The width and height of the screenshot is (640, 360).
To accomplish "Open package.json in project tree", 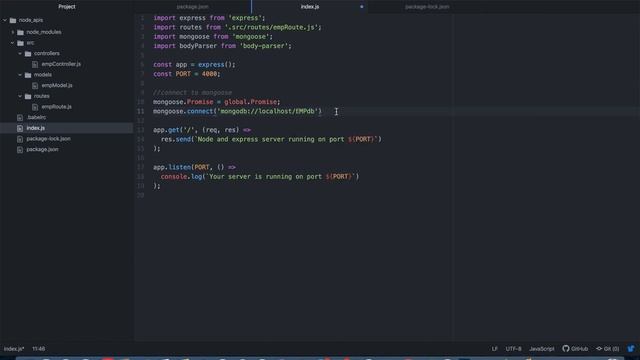I will (42, 149).
